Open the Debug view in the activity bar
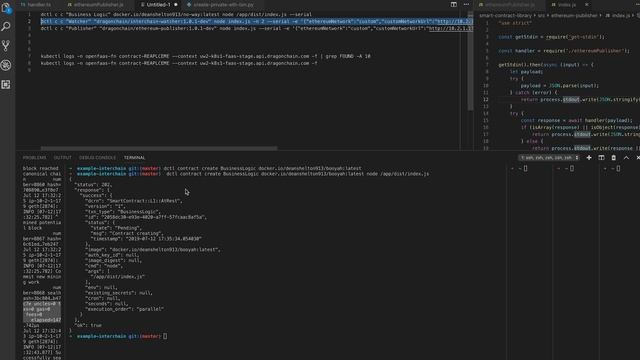640x360 pixels. tap(6, 65)
